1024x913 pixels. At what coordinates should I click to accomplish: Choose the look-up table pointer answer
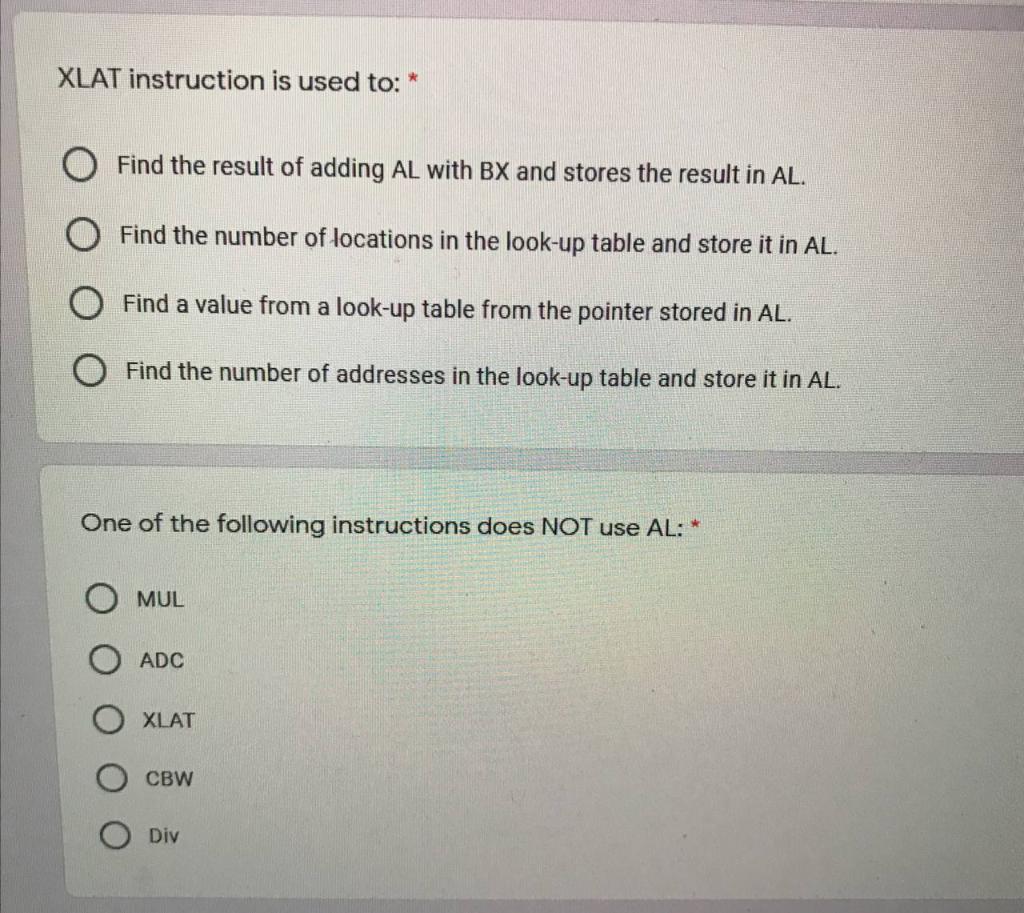(x=85, y=304)
